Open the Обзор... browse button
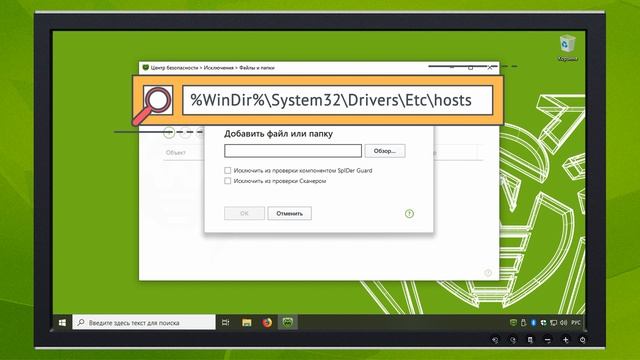This screenshot has height=360, width=640. (x=384, y=151)
